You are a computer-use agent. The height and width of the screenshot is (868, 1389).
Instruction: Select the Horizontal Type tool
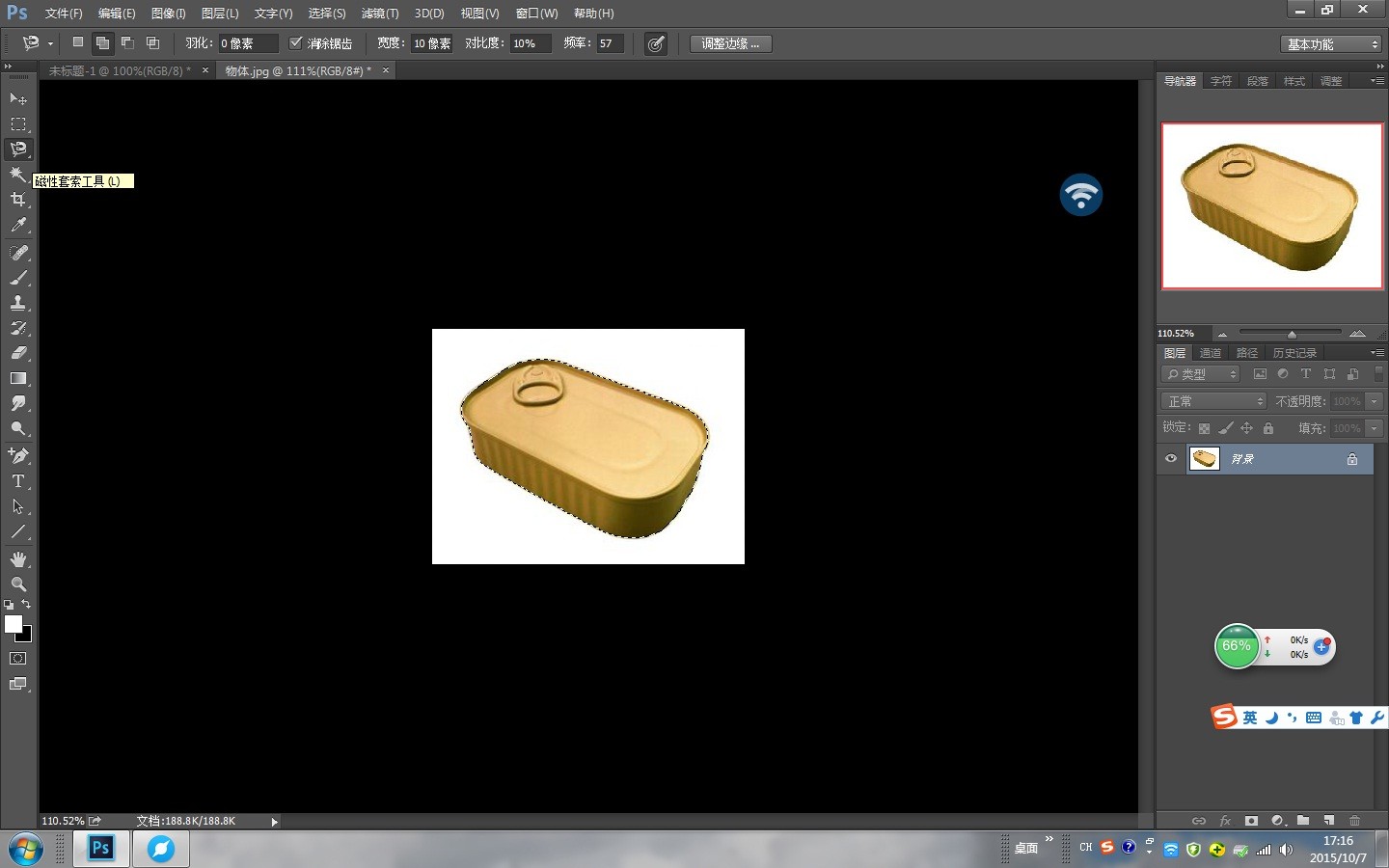pos(18,480)
